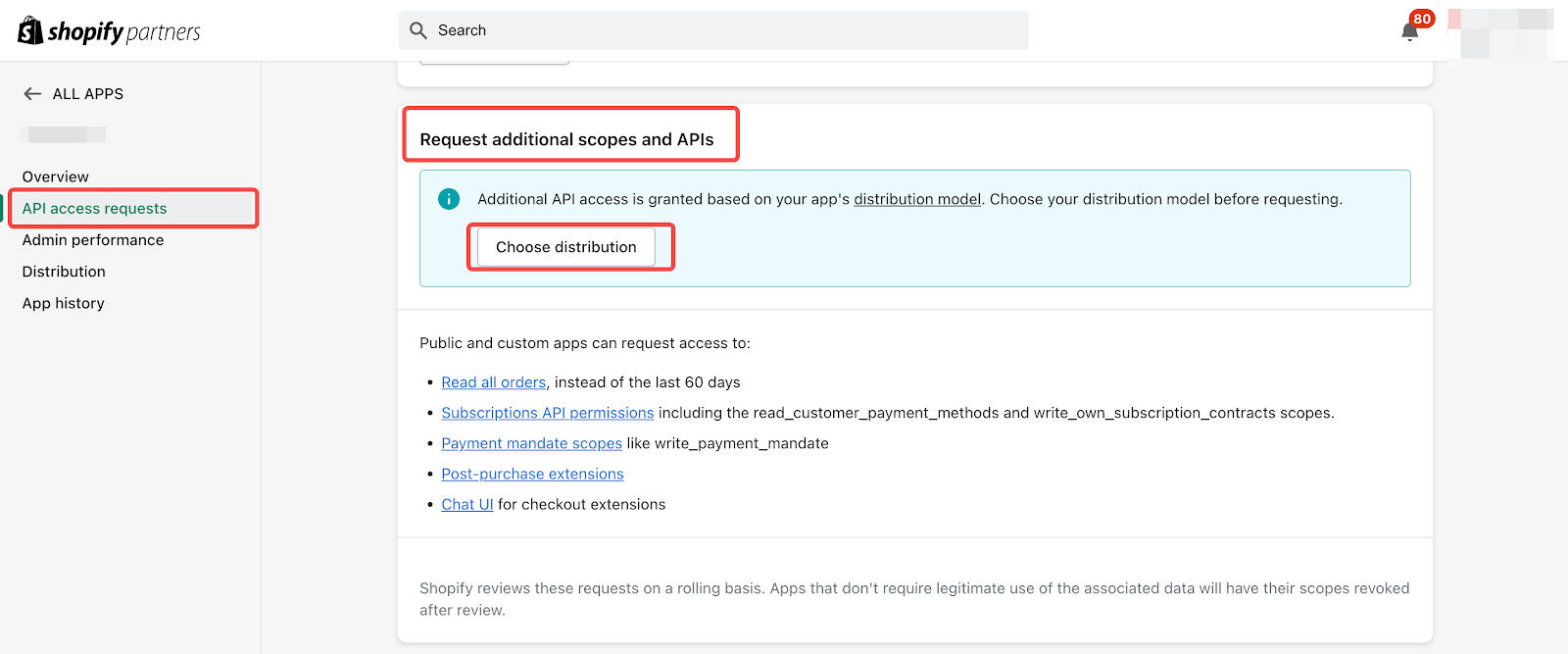The height and width of the screenshot is (654, 1568).
Task: Select API access requests in the sidebar
Action: (x=95, y=209)
